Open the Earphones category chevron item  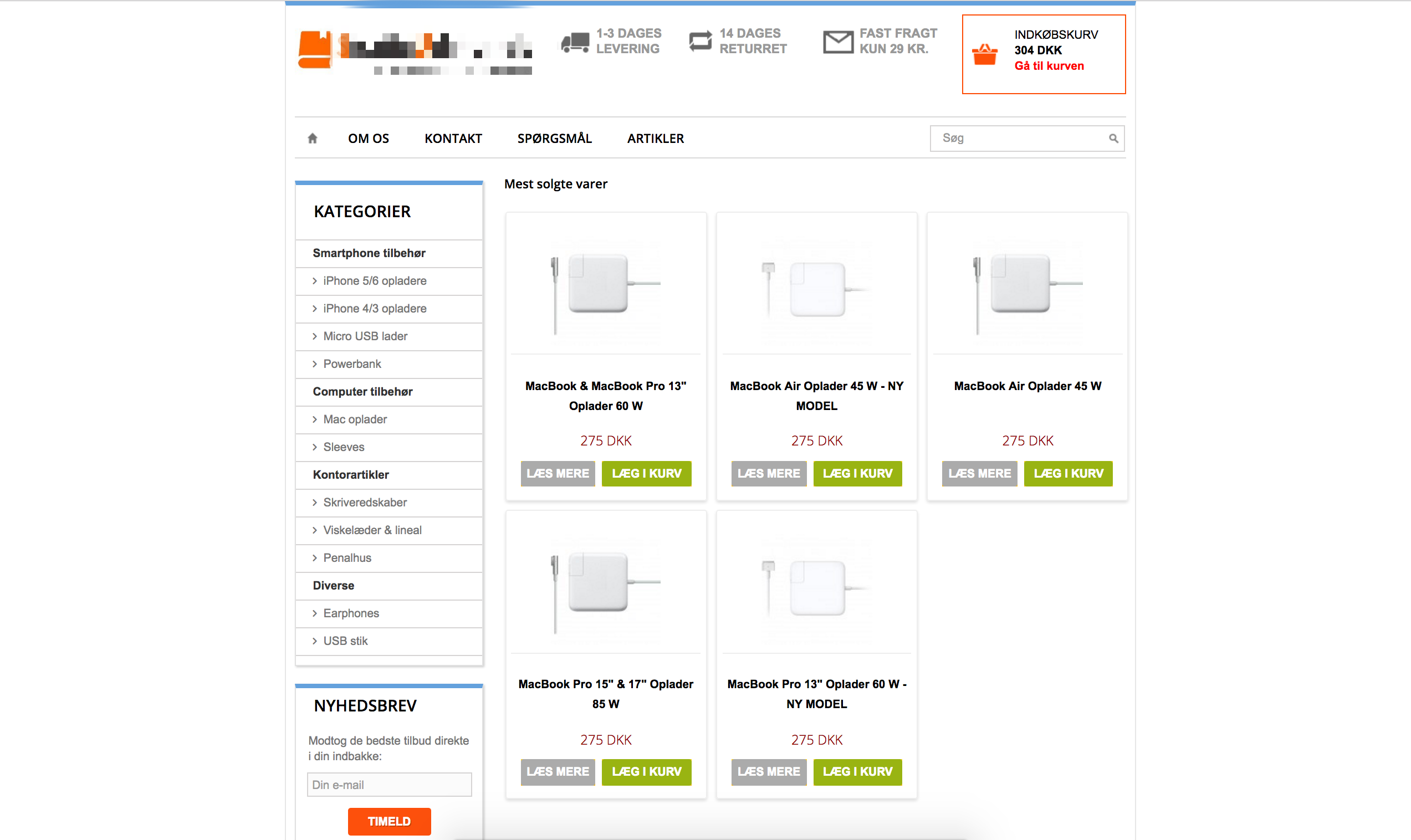point(350,613)
